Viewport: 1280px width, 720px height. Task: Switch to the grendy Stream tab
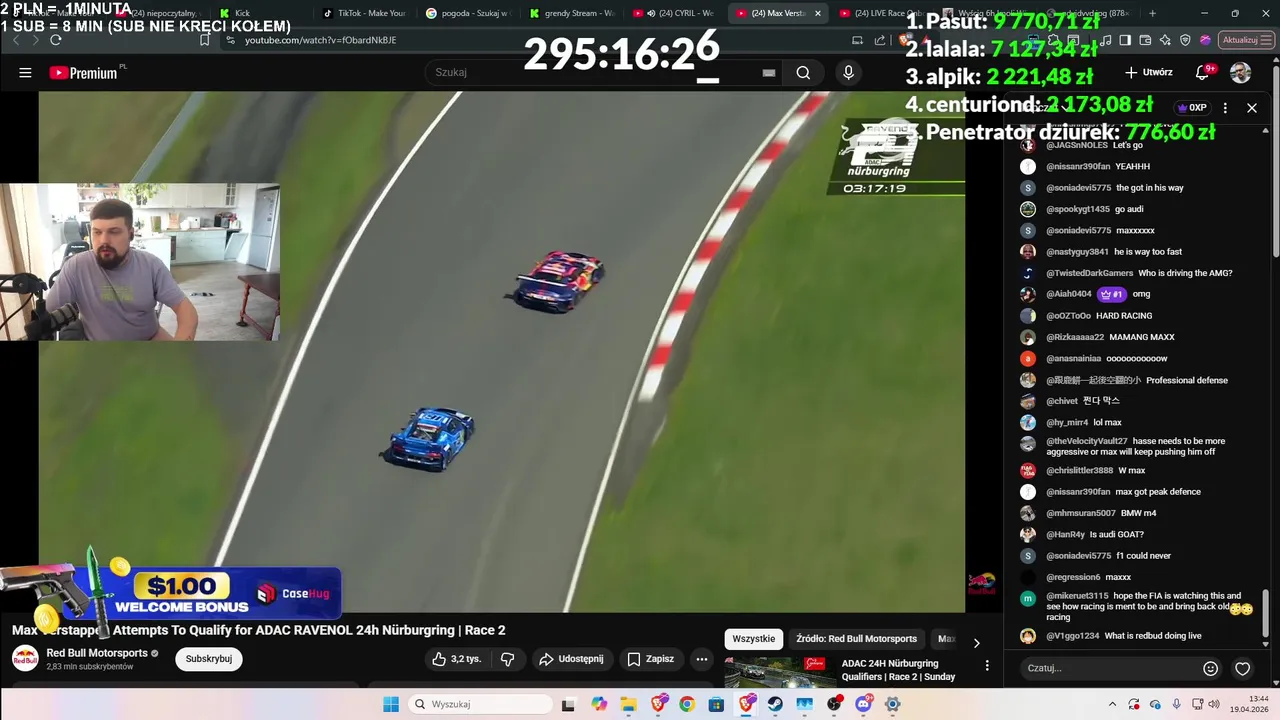click(x=571, y=13)
